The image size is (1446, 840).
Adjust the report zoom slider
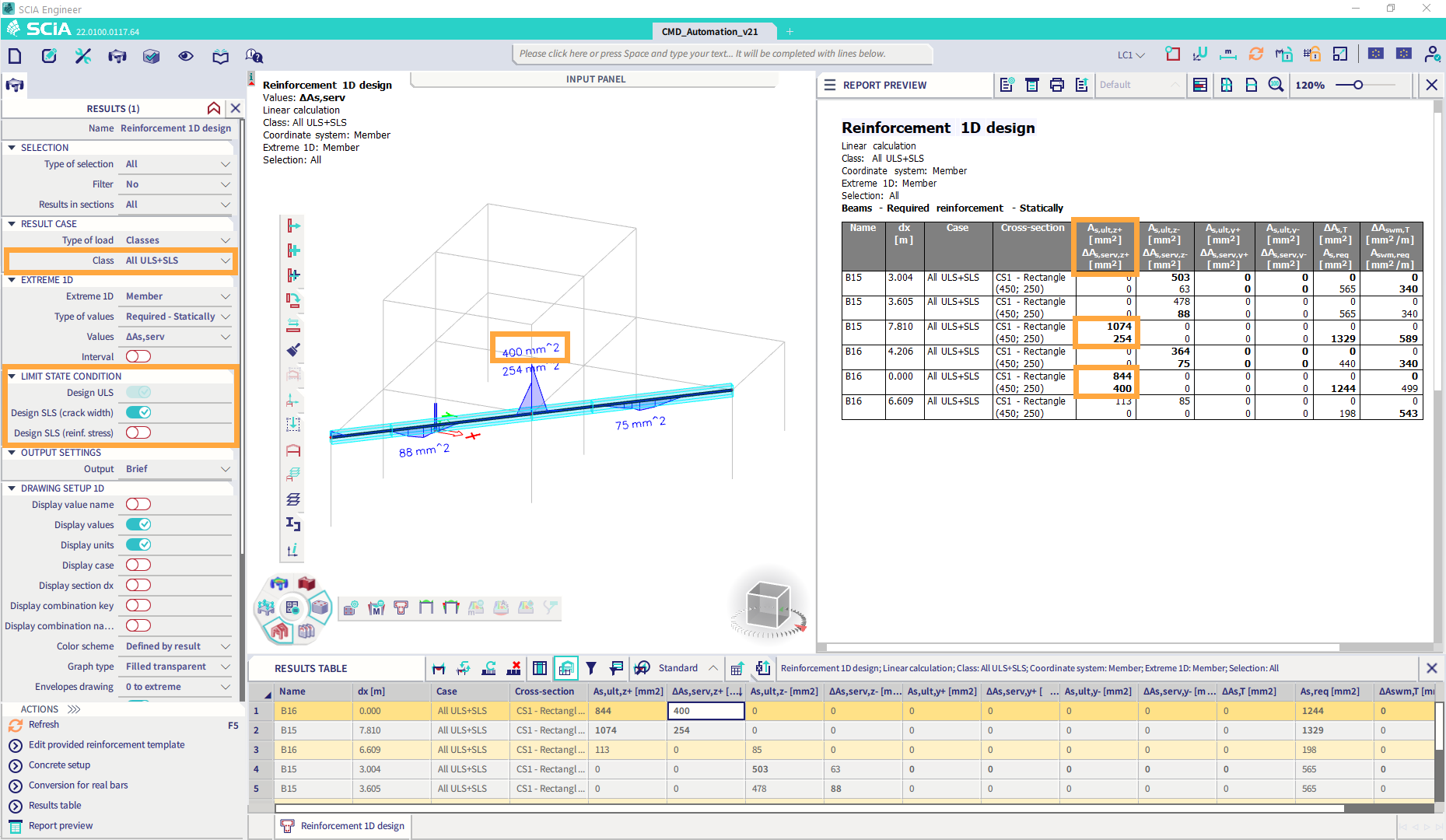(1358, 85)
